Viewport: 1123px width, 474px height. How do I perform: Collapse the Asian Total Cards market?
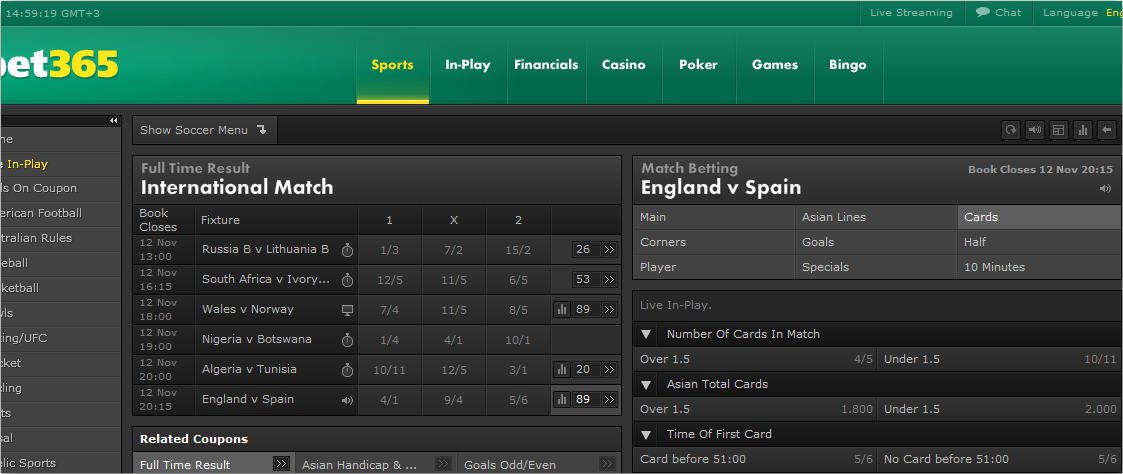click(647, 384)
